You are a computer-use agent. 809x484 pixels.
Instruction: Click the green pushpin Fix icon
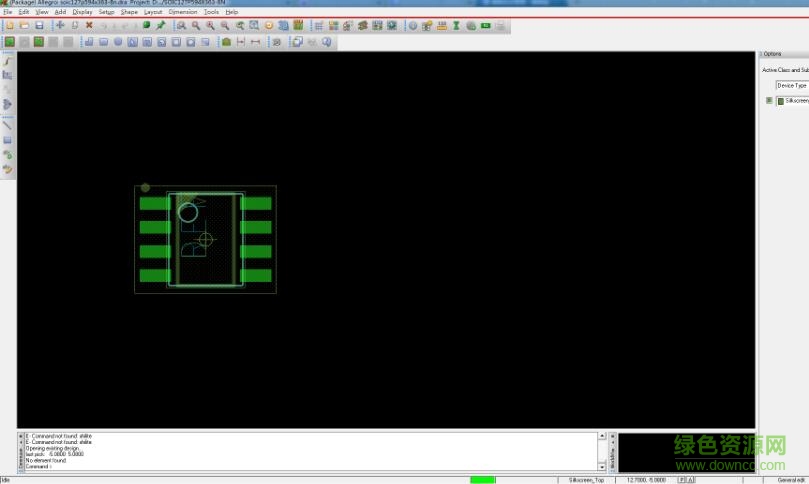pos(161,25)
